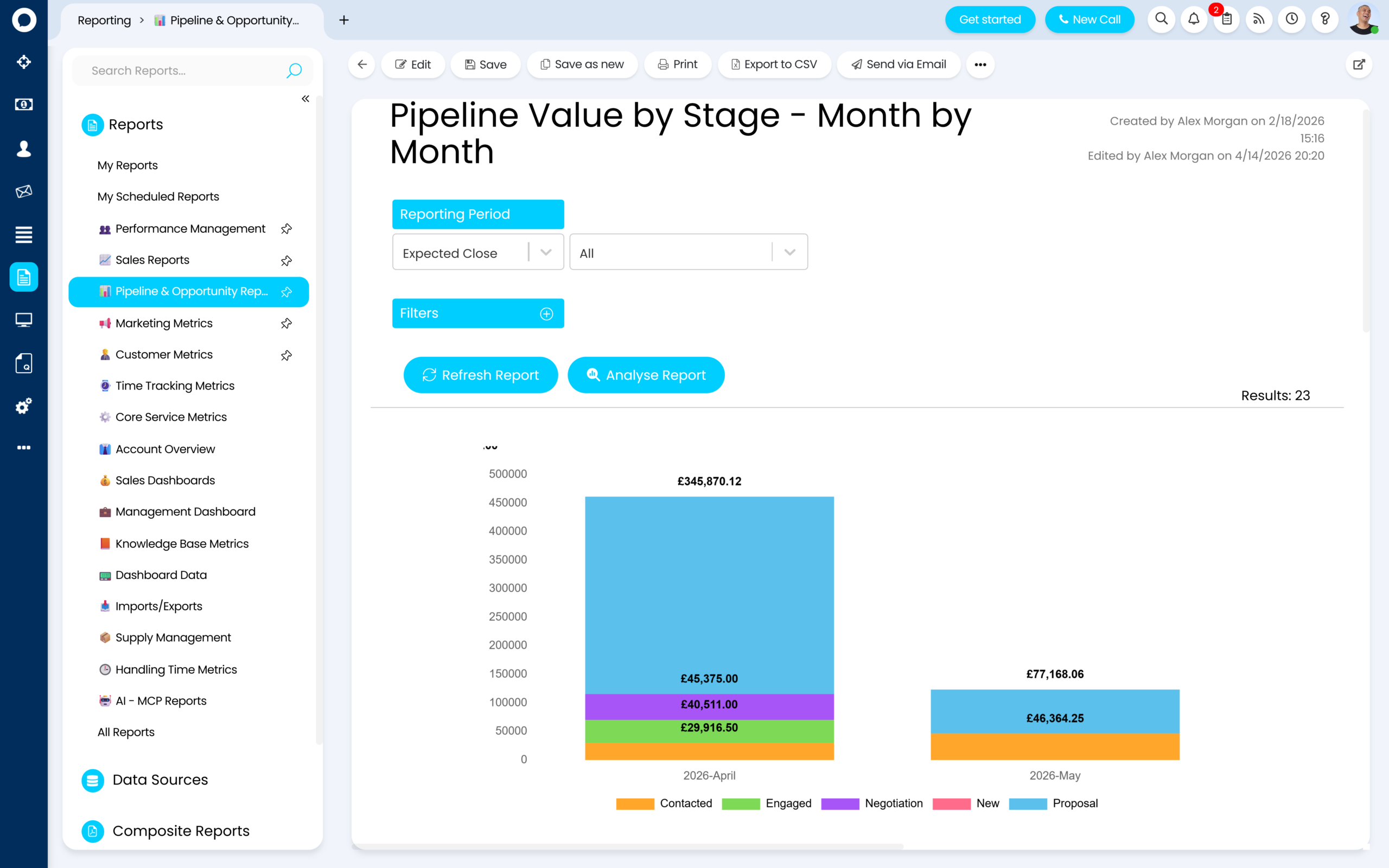Viewport: 1389px width, 868px height.
Task: Click the Proposal legend color swatch
Action: [1028, 803]
